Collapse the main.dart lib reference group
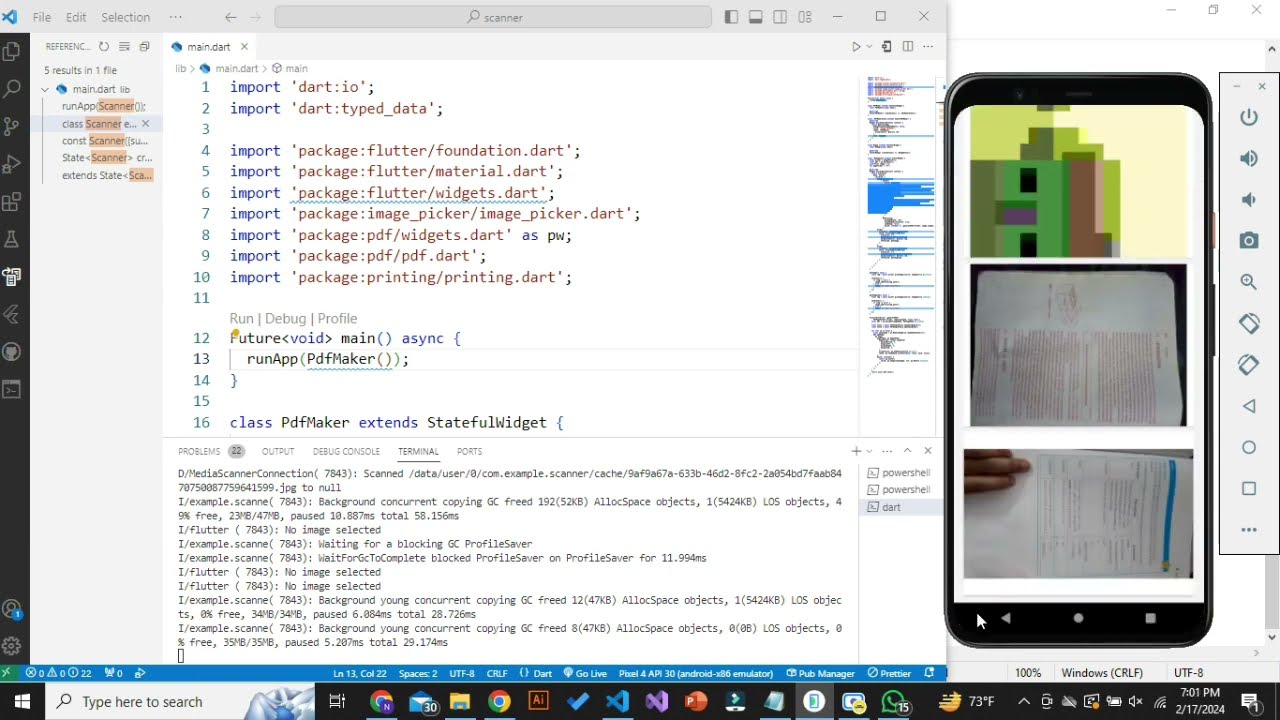Image resolution: width=1280 pixels, height=720 pixels. tap(46, 89)
